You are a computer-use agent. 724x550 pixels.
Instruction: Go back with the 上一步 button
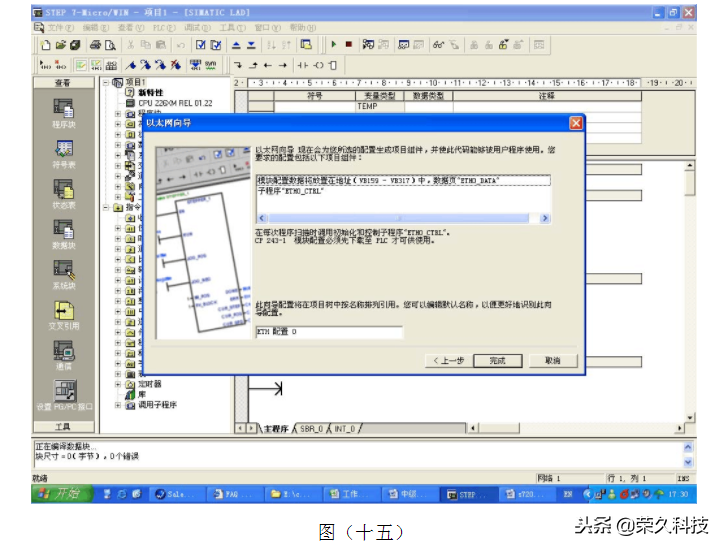pyautogui.click(x=447, y=360)
